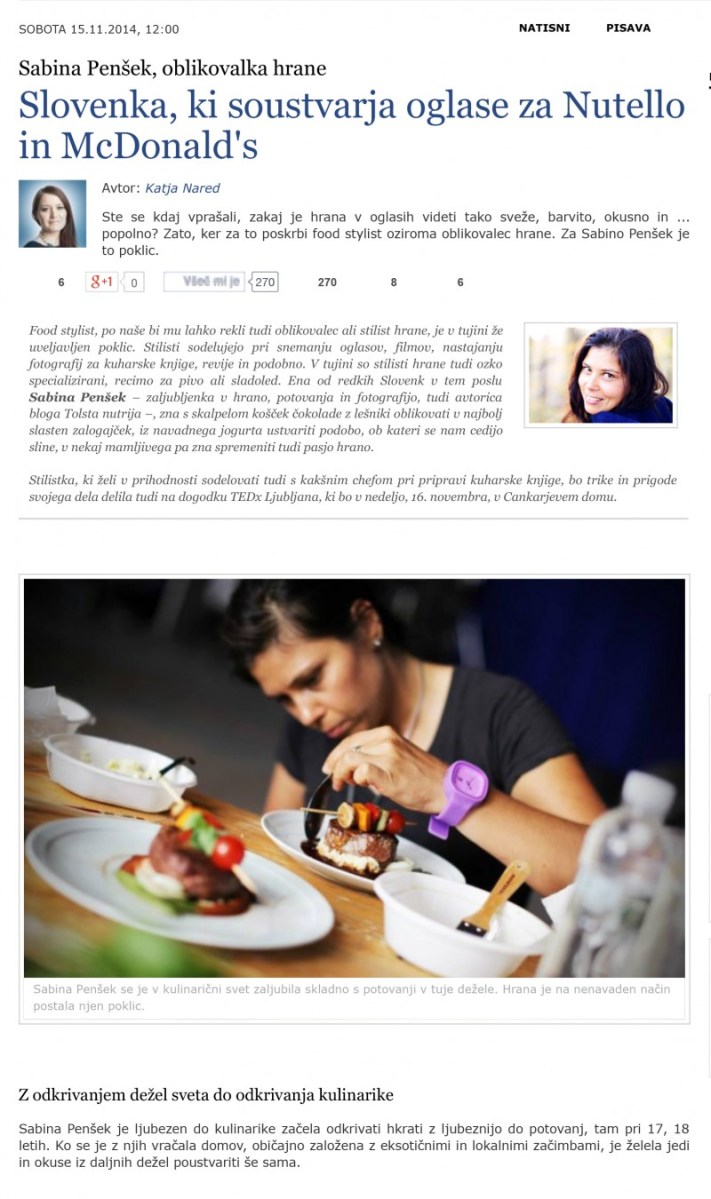Click the subtitle 'Sabina Penšek, oblikovalka hrane'

(x=173, y=69)
